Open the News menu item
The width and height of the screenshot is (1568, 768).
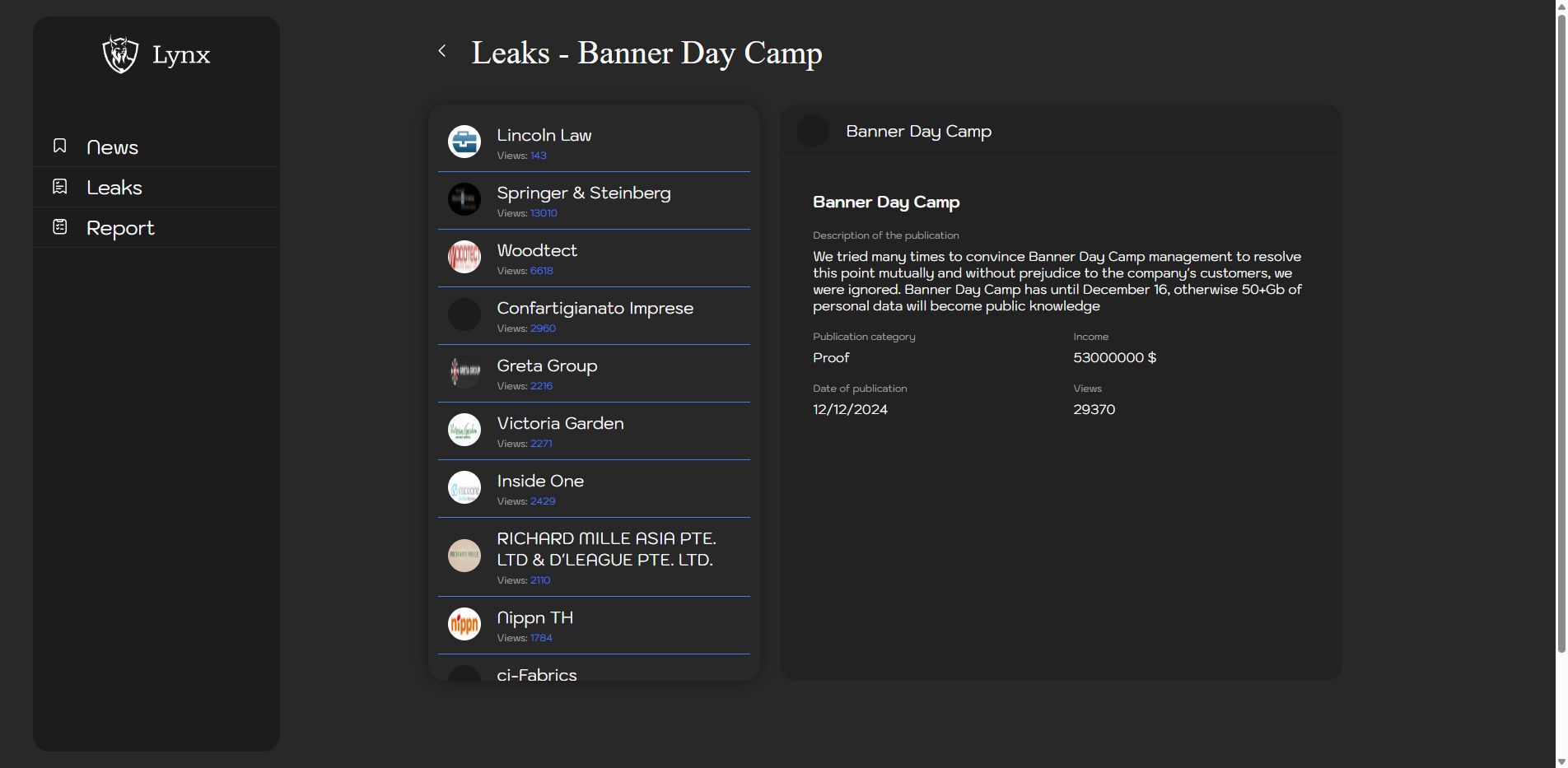112,147
